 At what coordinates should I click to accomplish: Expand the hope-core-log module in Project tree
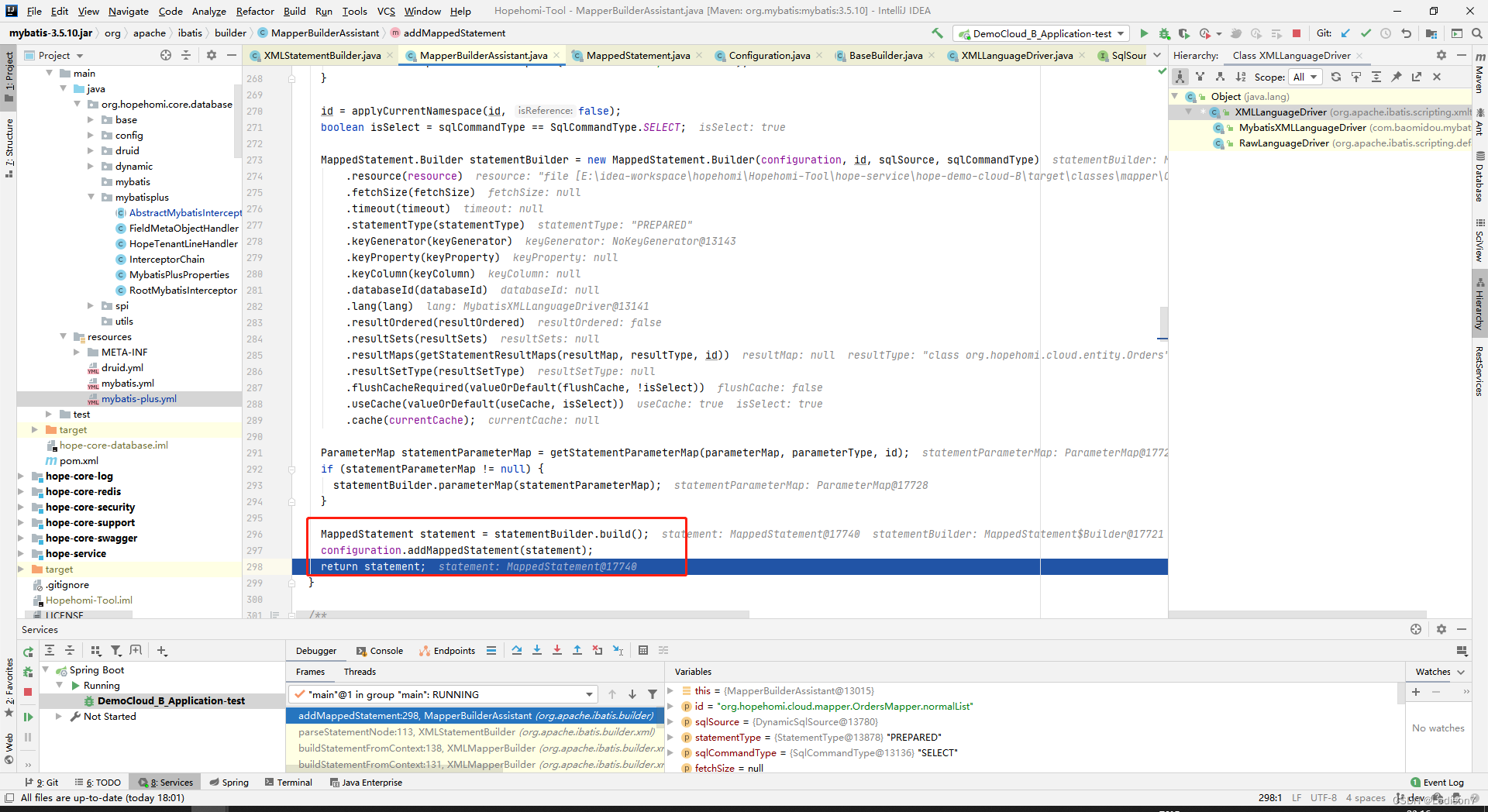[22, 477]
